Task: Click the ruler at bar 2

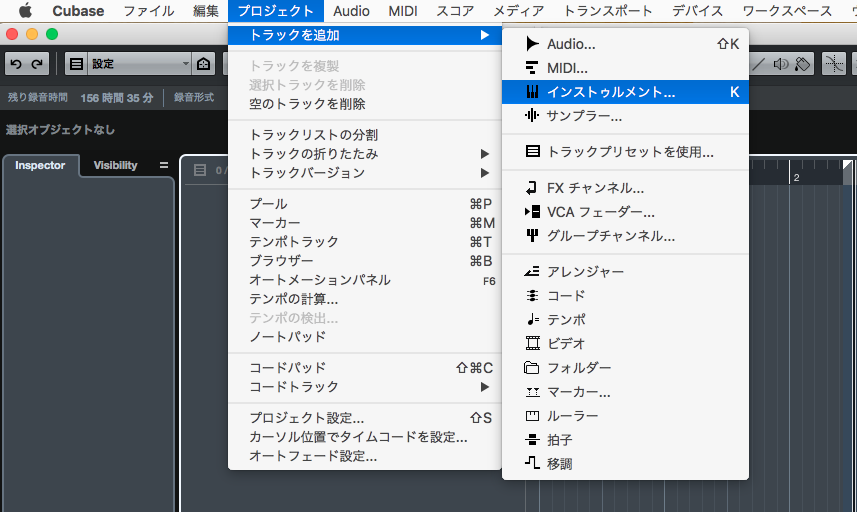Action: click(x=796, y=177)
